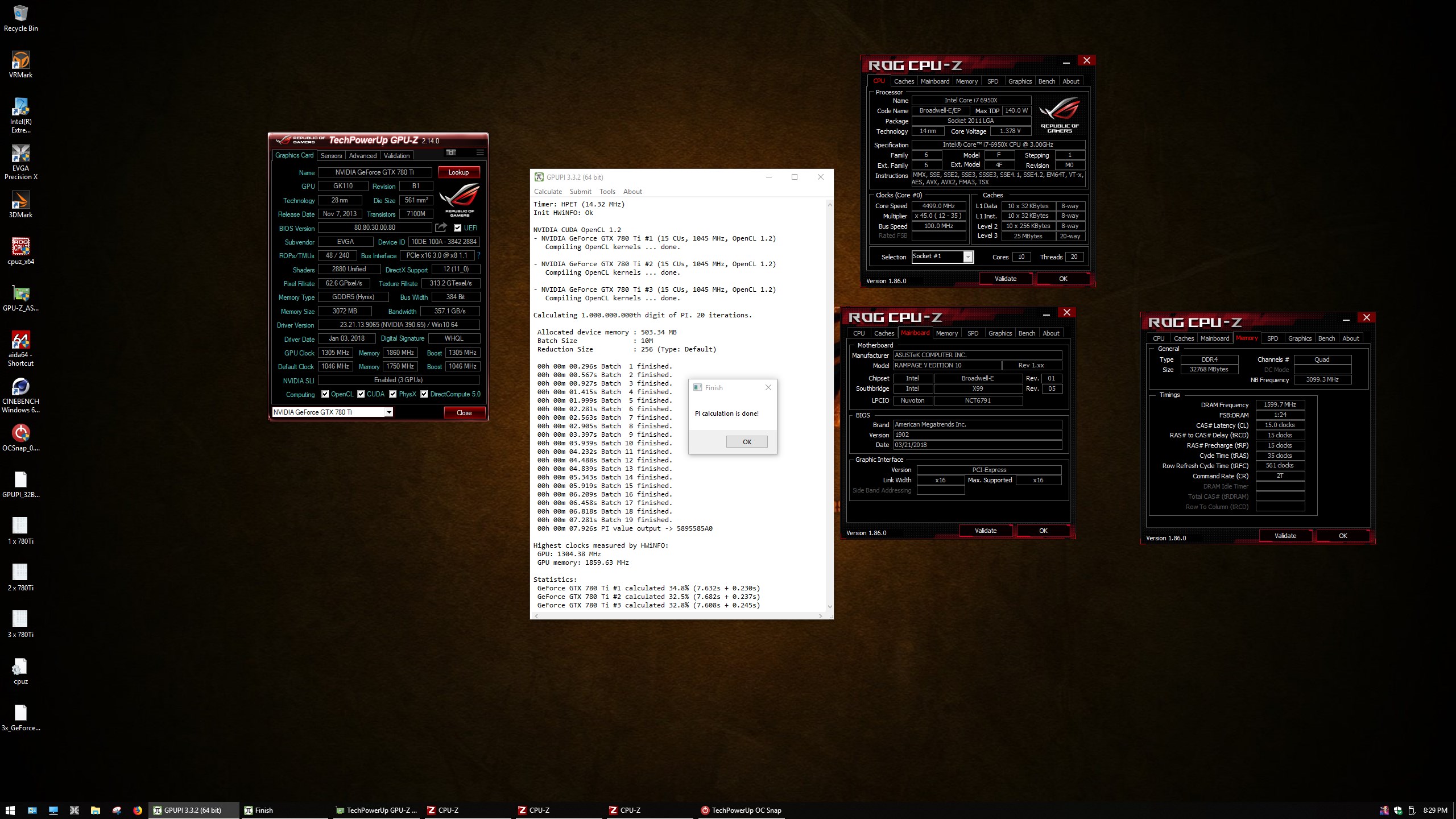Toggle the CUDA checkbox in GPU-Z

(x=361, y=394)
